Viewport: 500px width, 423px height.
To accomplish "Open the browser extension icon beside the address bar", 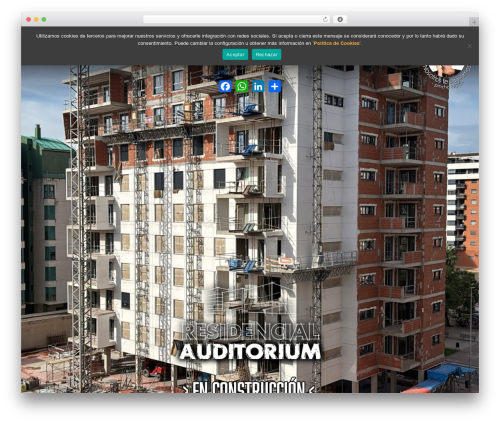I will (x=340, y=19).
